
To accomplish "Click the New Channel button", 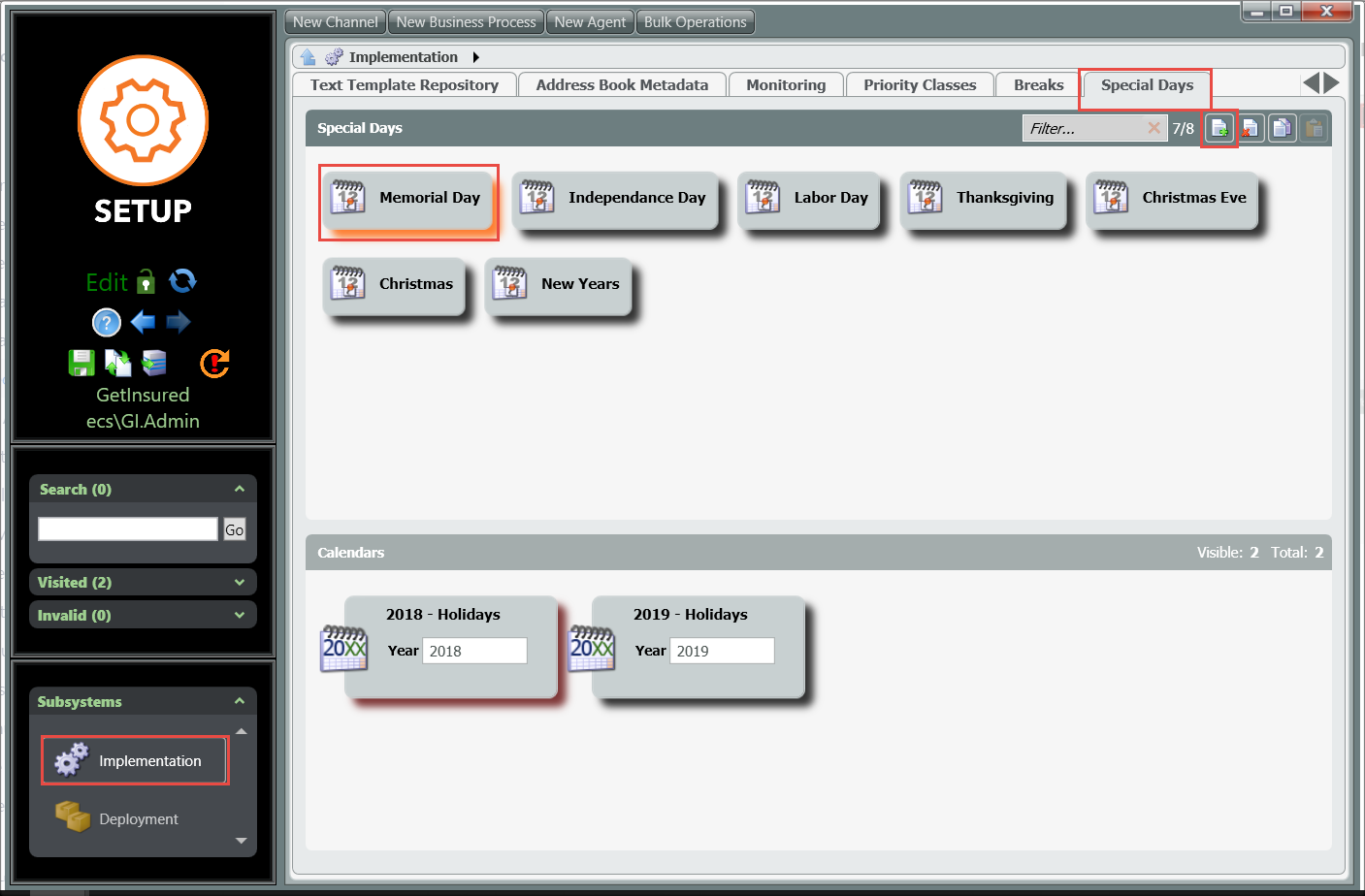I will click(335, 22).
